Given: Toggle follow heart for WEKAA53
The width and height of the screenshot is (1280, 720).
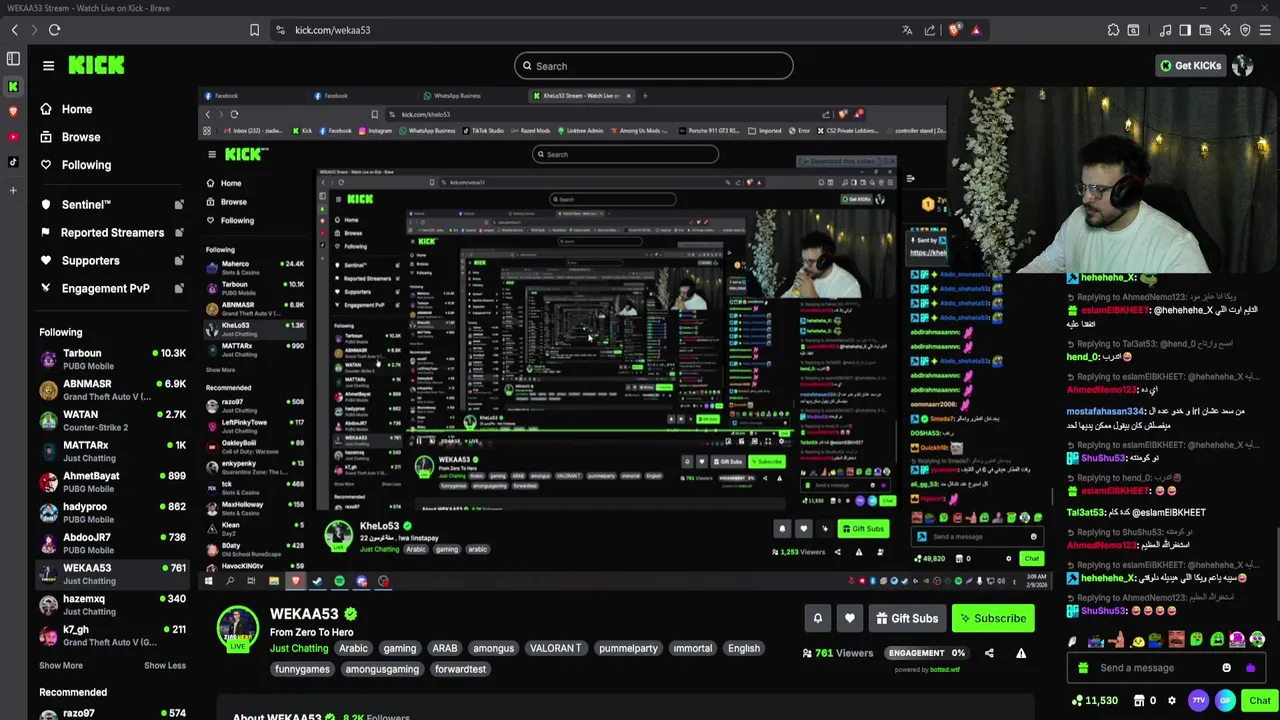Looking at the screenshot, I should [850, 619].
